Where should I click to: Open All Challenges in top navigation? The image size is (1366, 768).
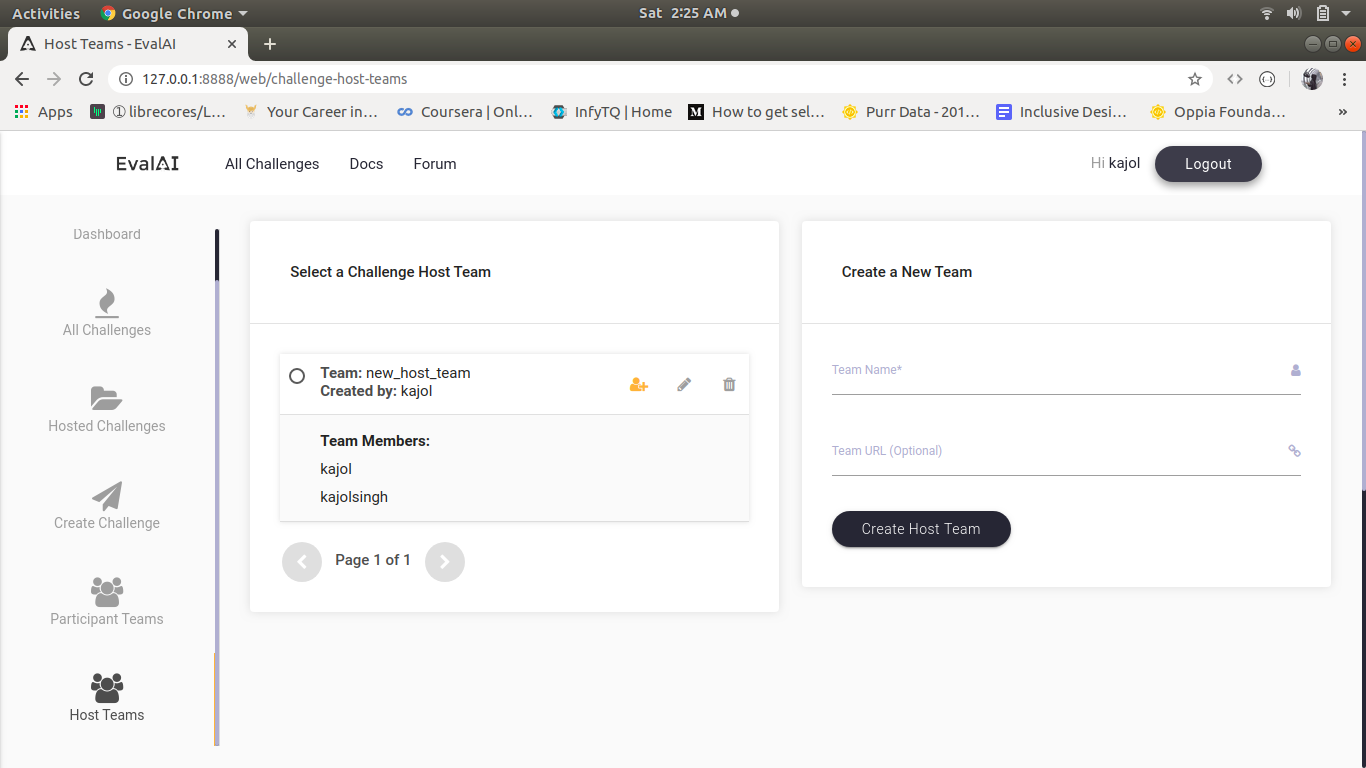point(272,164)
